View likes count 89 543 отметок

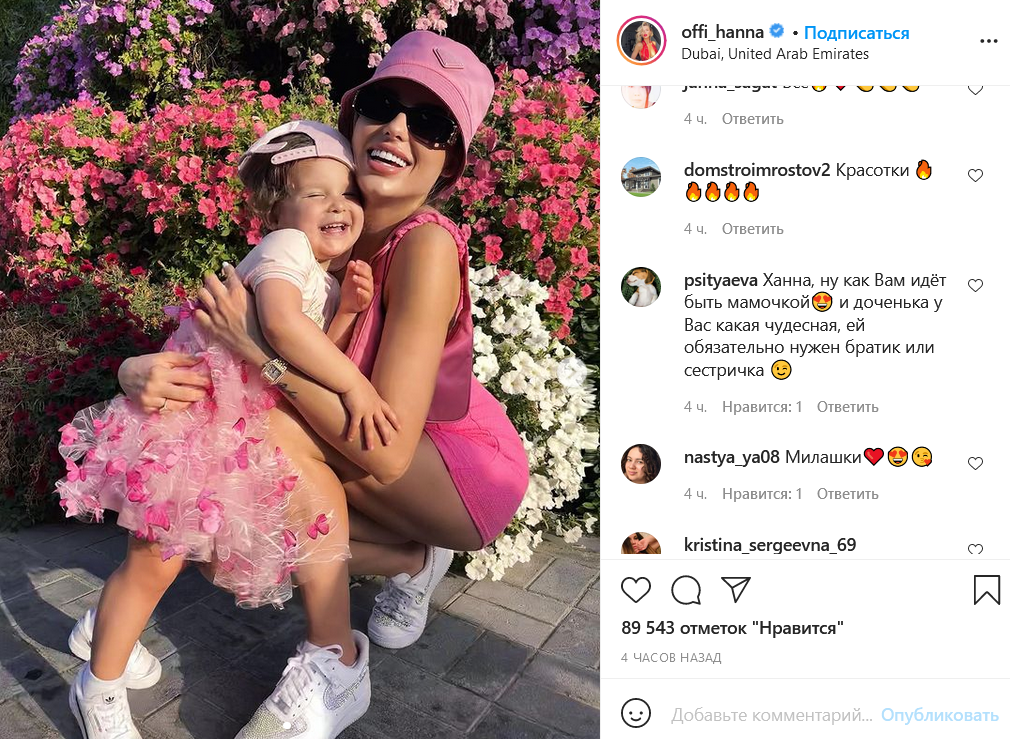tap(732, 628)
